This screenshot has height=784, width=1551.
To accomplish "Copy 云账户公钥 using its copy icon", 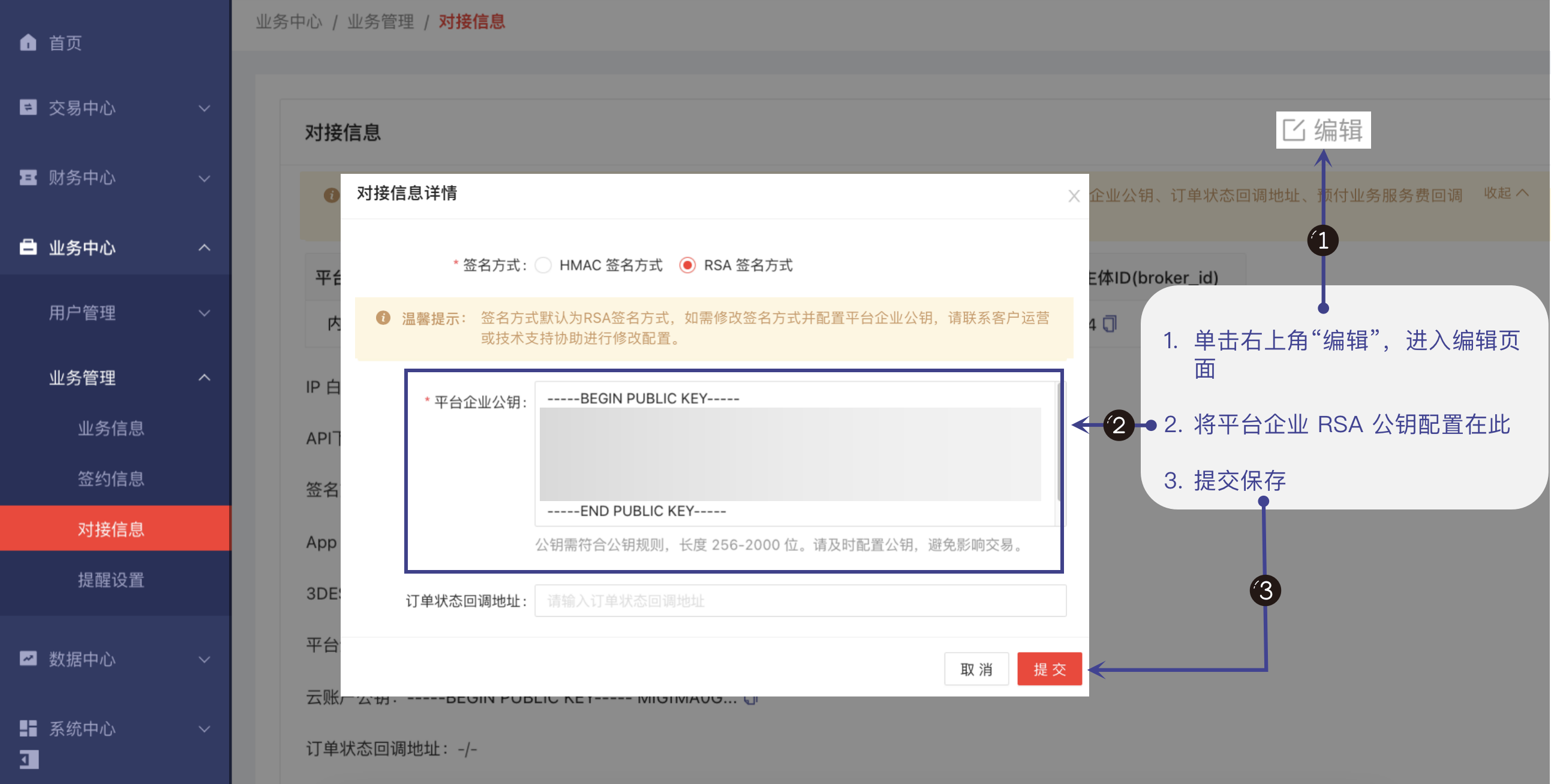I will [x=750, y=699].
